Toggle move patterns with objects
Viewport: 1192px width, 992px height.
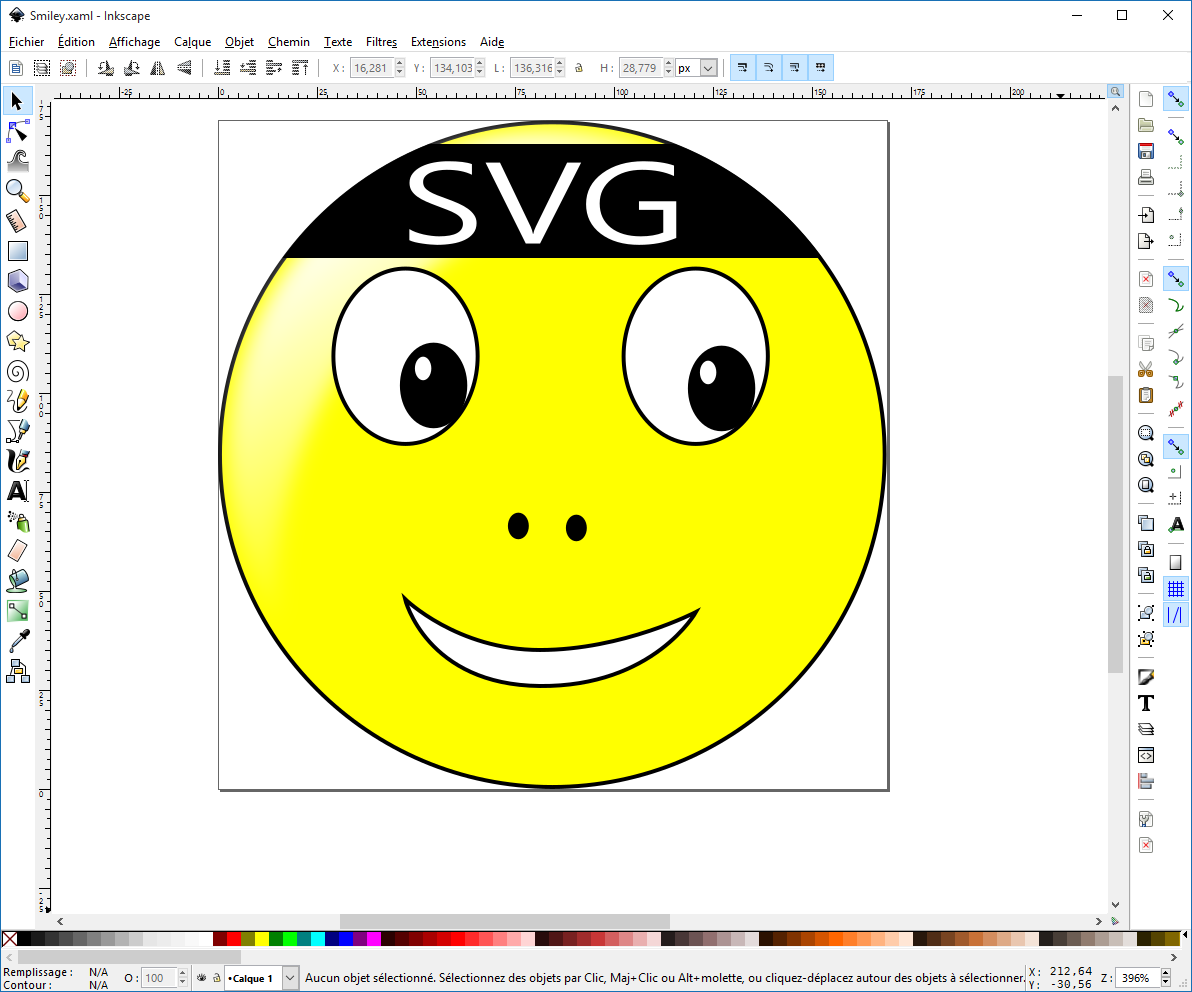[820, 68]
